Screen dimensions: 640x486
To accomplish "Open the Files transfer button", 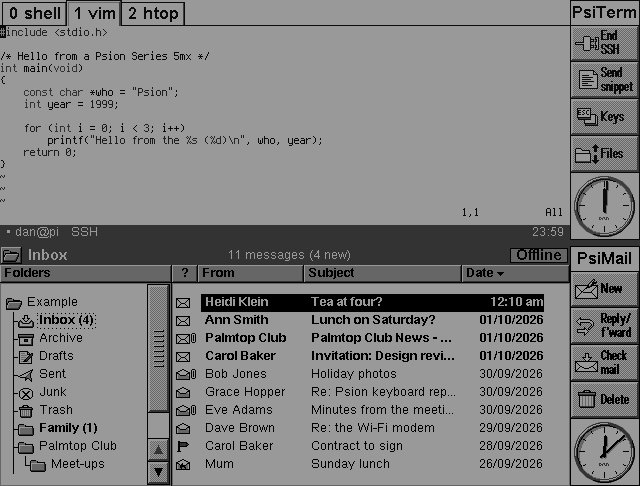I will 604,154.
